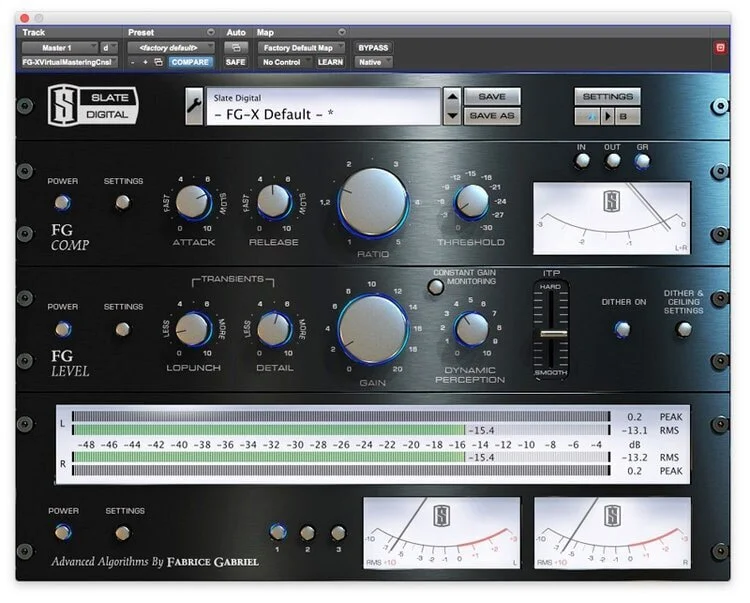
Task: Click the DYNAMIC PERCEPTION knob
Action: coord(471,329)
